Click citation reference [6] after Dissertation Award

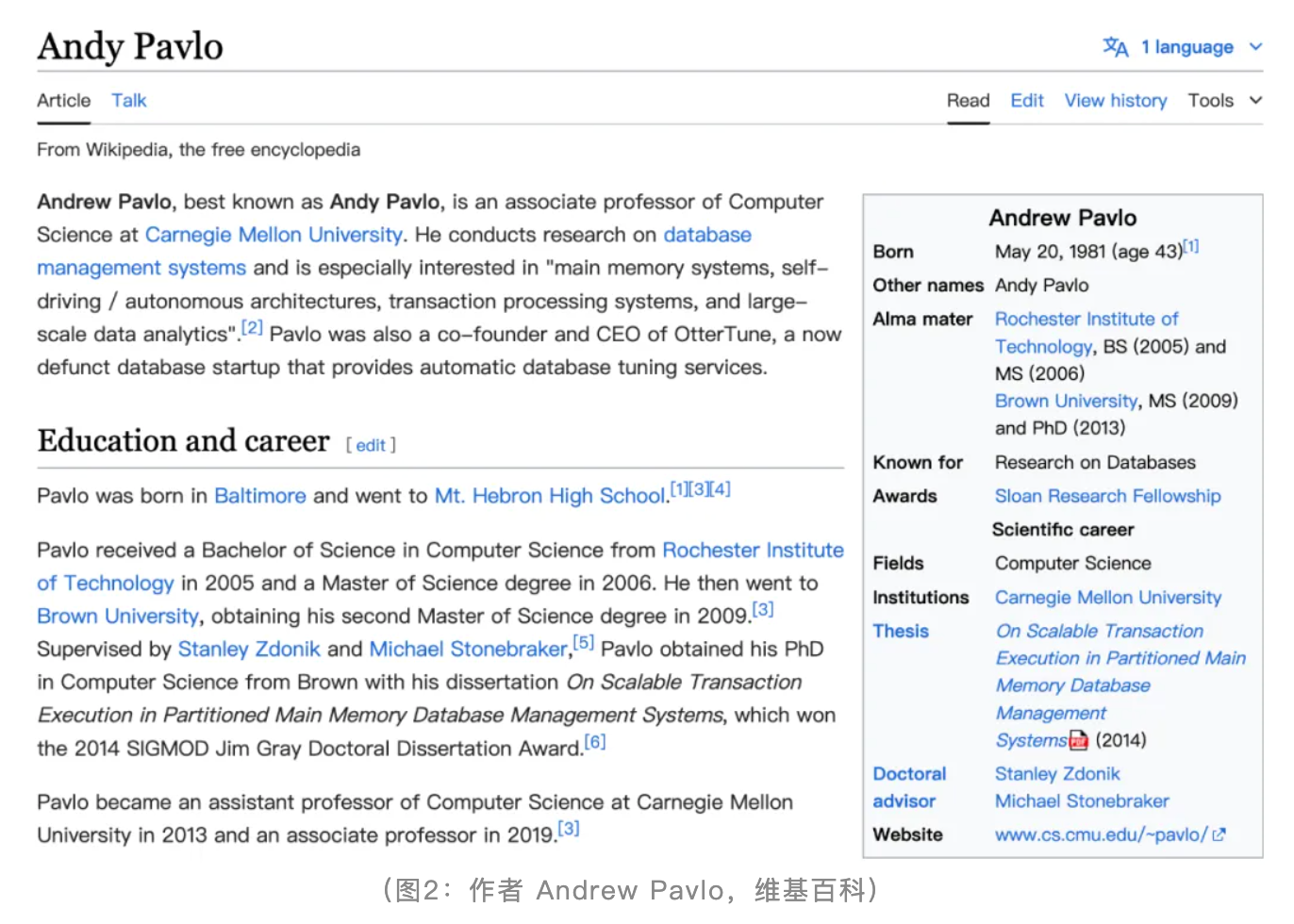[595, 742]
